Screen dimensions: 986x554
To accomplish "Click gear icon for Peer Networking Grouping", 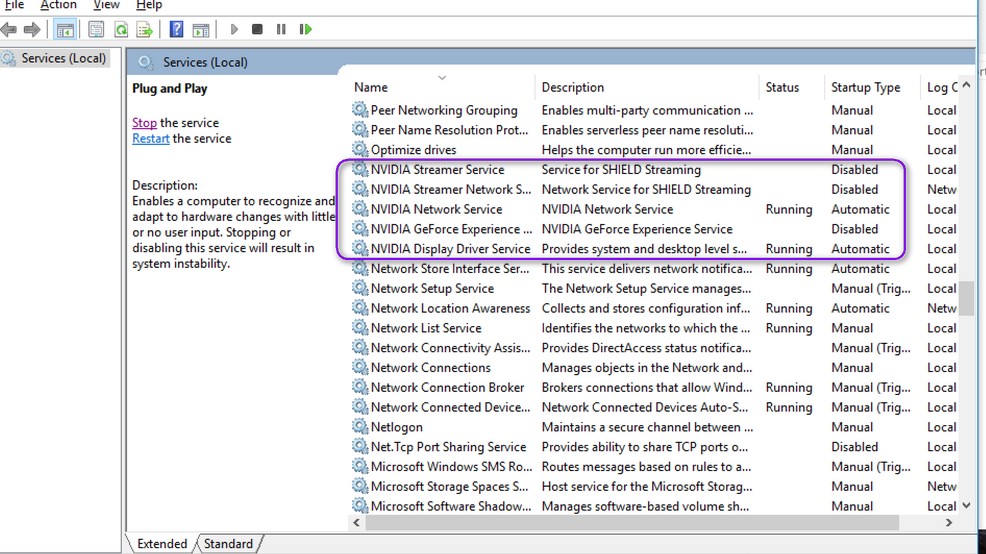I will [360, 110].
